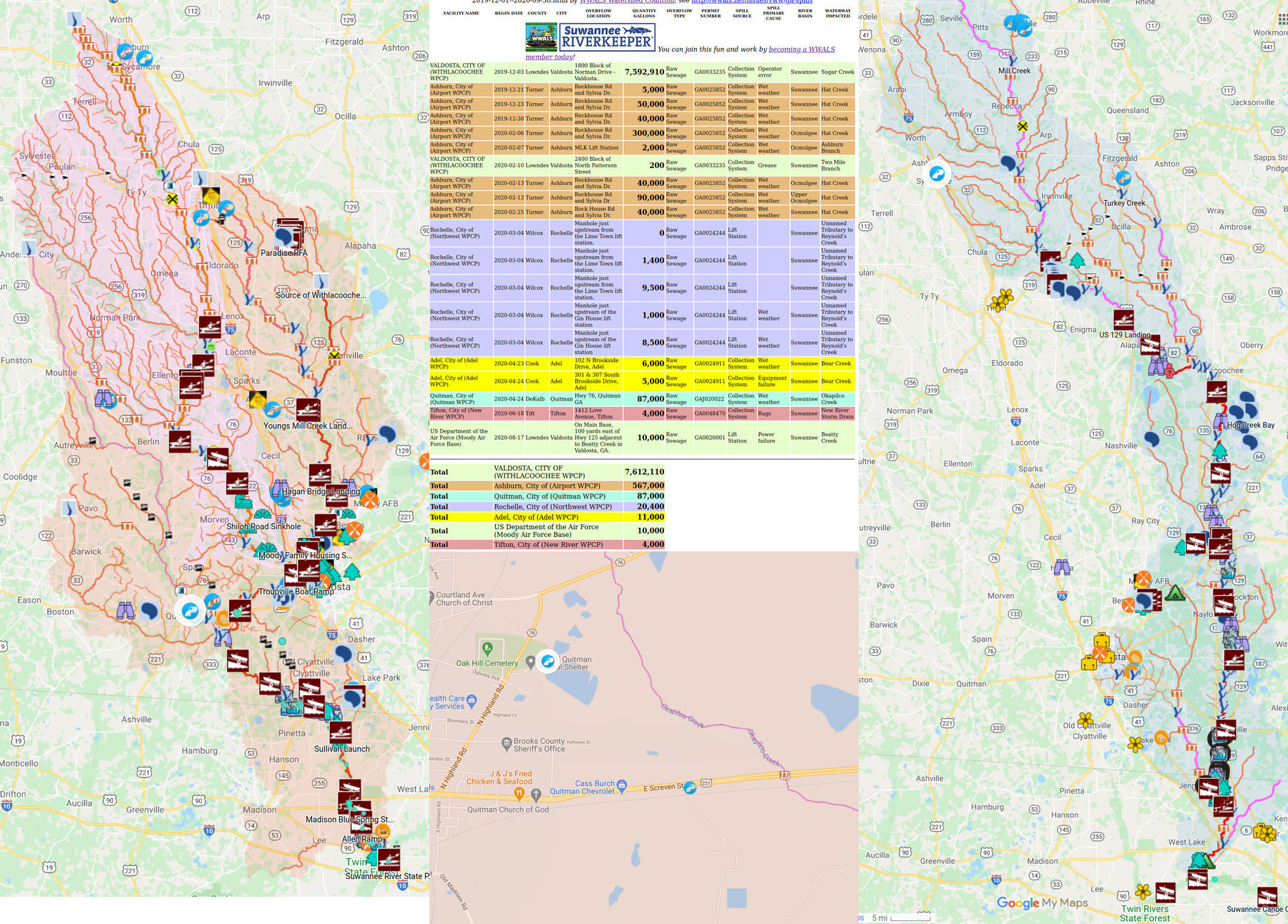The height and width of the screenshot is (924, 1288).
Task: Click the 'Operator error' cause cell
Action: (774, 72)
